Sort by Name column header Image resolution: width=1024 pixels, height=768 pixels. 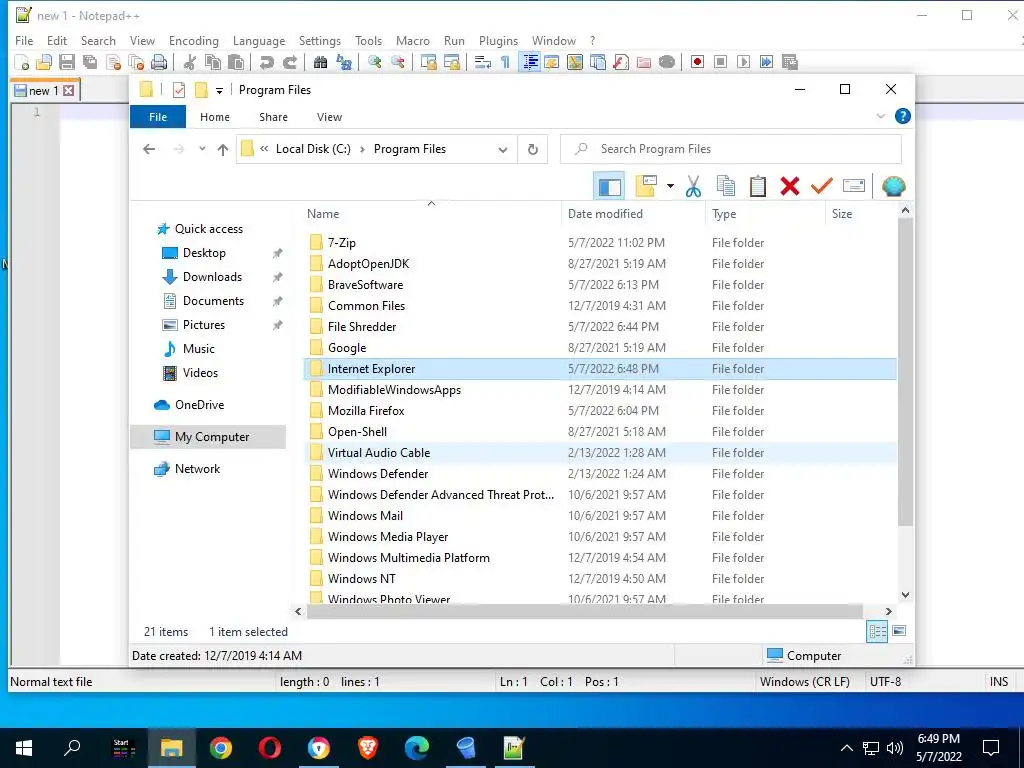(x=433, y=214)
